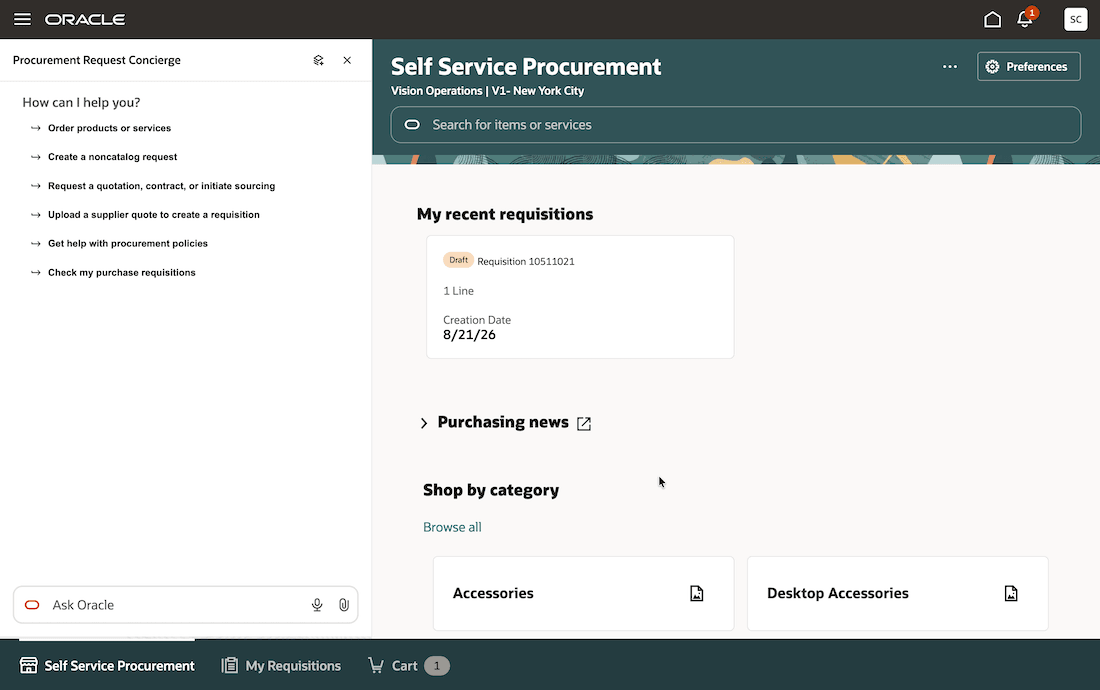Expand the Purchasing news section
The image size is (1100, 690).
coord(424,423)
